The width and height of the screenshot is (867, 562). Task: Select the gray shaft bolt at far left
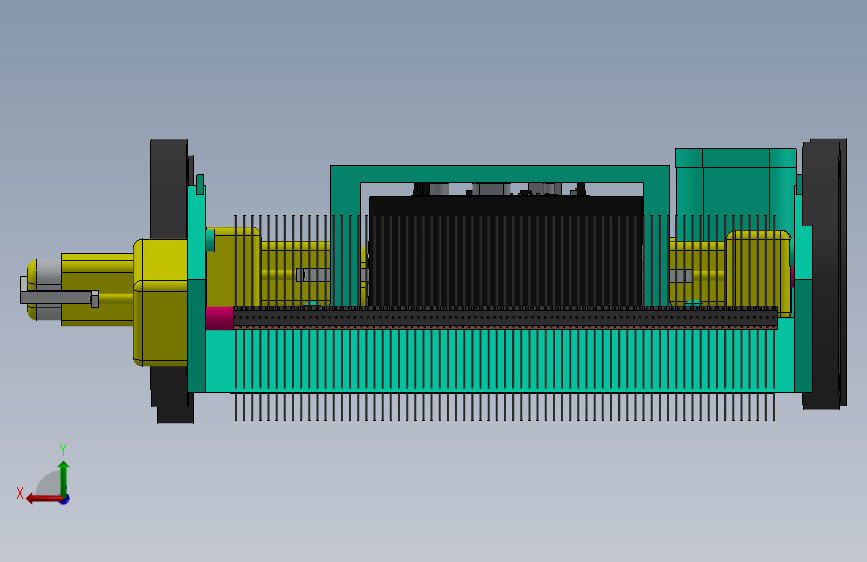coord(59,298)
